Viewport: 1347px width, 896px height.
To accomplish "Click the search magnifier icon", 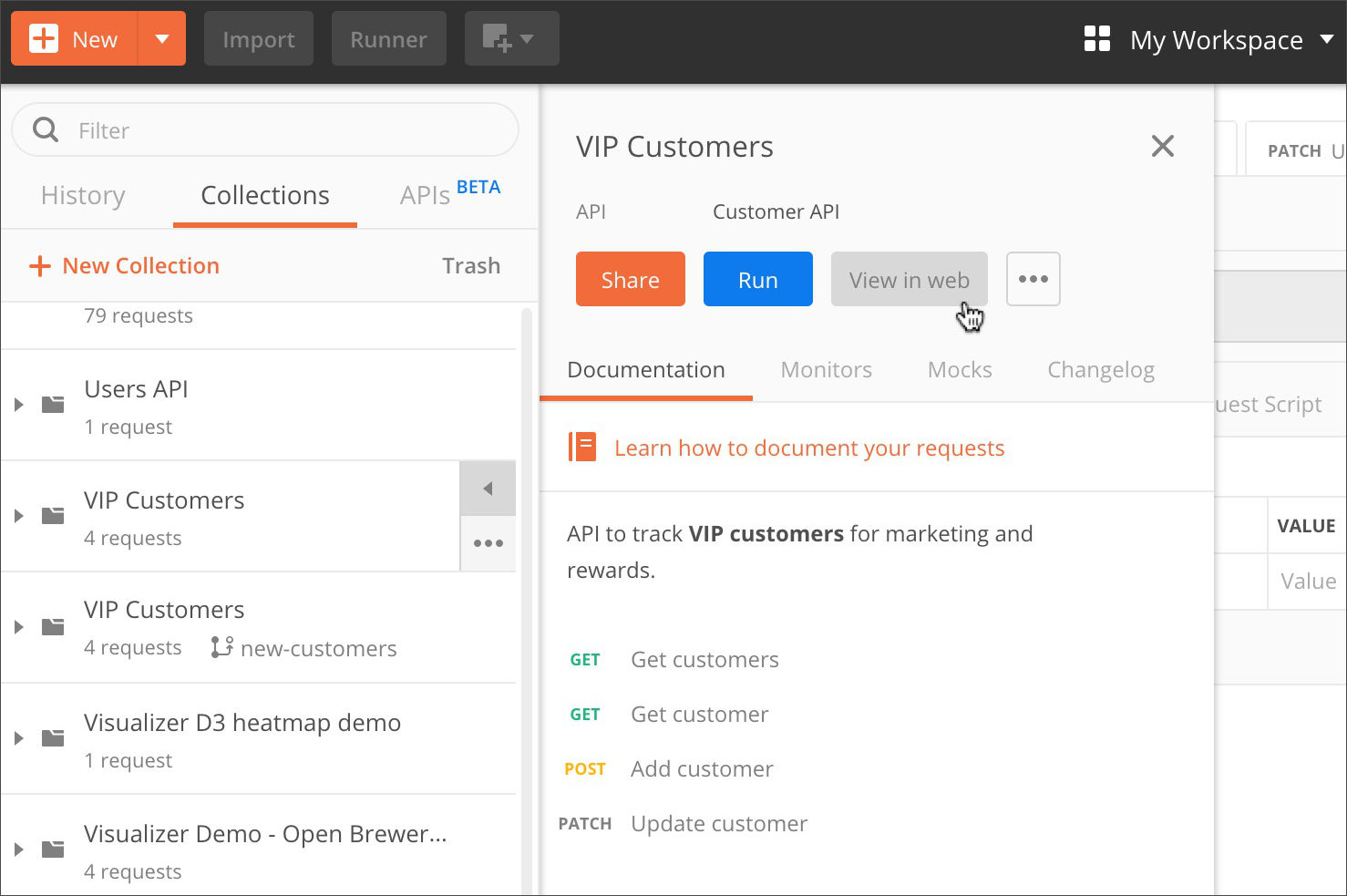I will click(46, 130).
